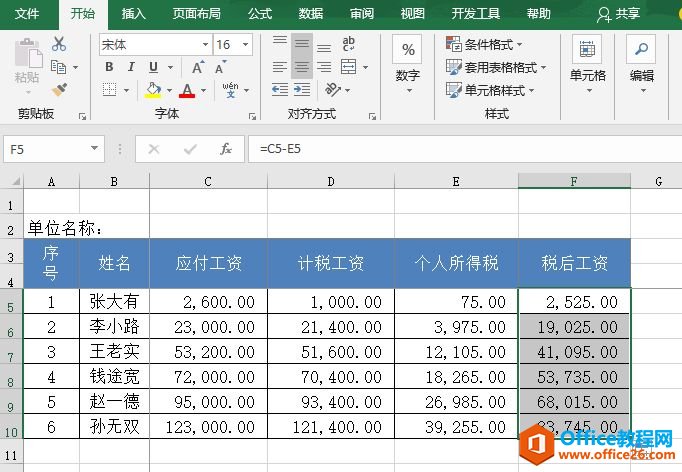682x472 pixels.
Task: Open the Editing 编辑 search group
Action: [x=642, y=64]
